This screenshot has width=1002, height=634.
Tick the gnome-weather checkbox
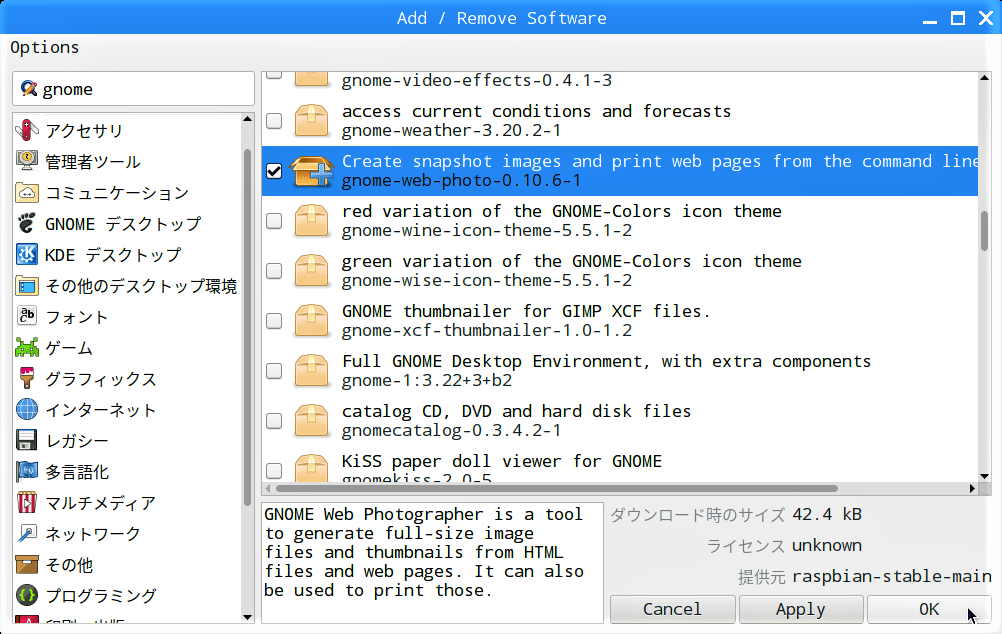click(274, 121)
